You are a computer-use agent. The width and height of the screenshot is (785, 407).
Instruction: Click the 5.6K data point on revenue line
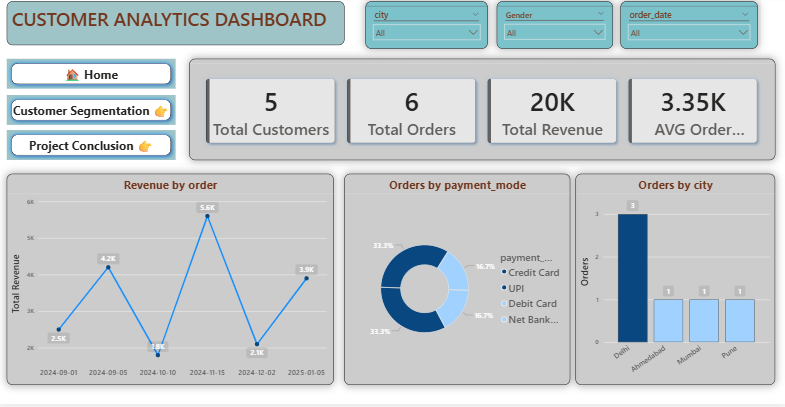[207, 217]
